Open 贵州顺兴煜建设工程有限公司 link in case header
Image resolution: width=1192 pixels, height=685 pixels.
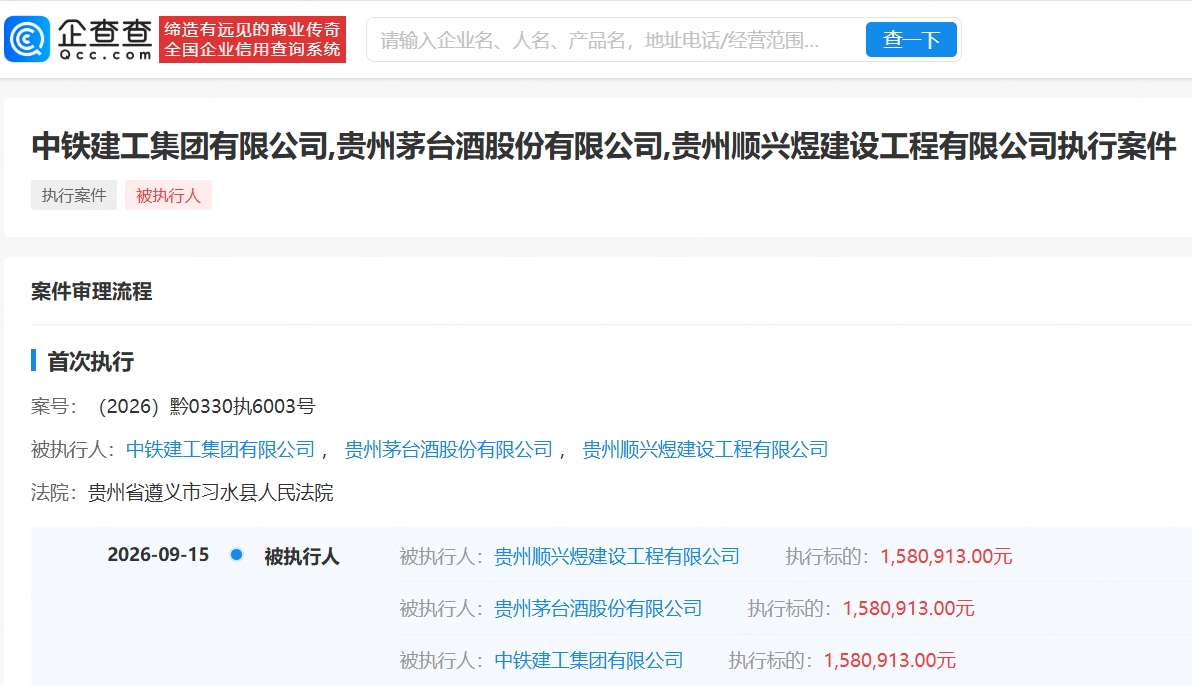[x=705, y=449]
